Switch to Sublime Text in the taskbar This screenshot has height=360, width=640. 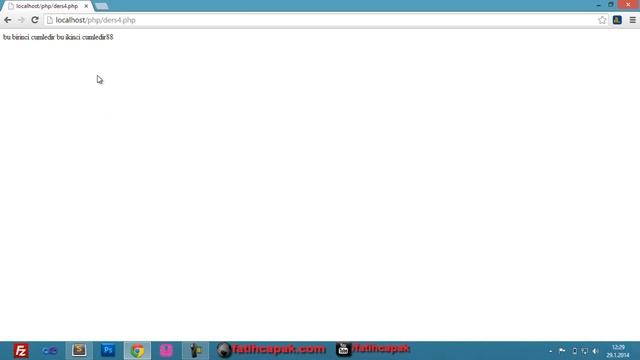[79, 350]
